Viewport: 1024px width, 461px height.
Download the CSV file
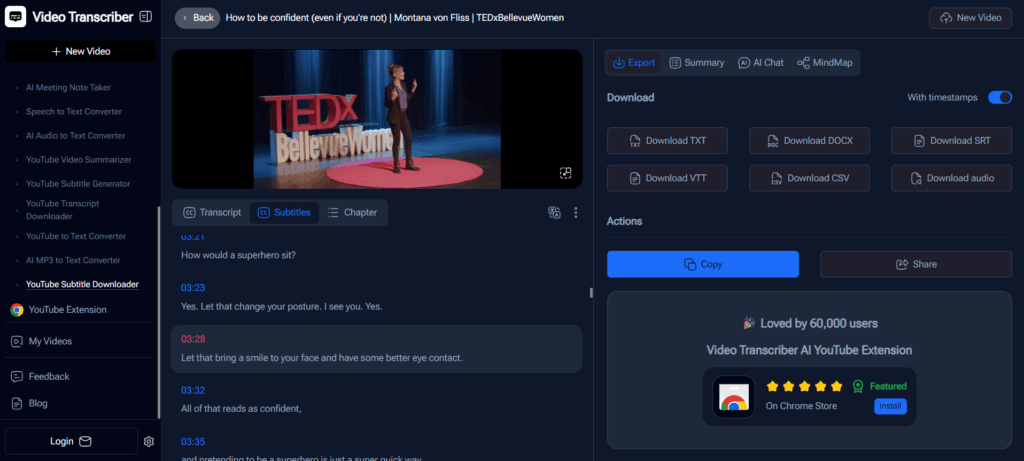click(x=809, y=178)
